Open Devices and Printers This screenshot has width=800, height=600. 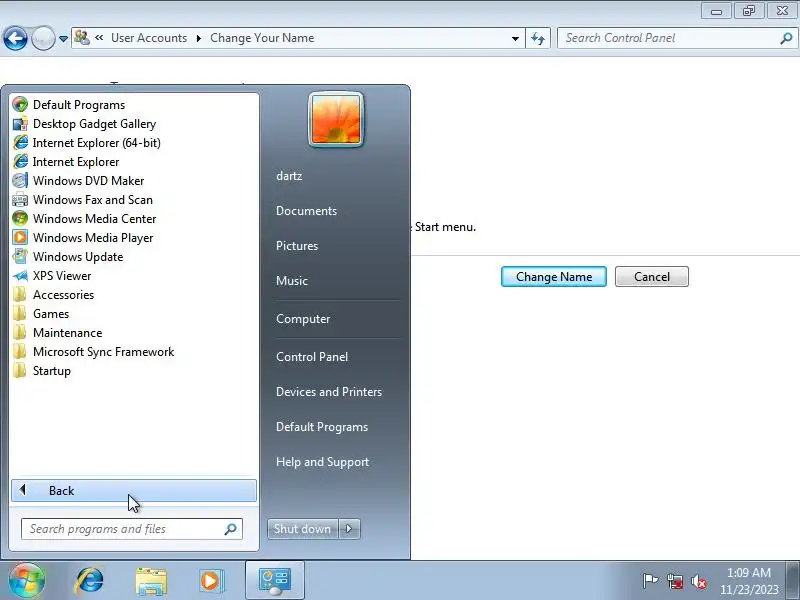[329, 392]
